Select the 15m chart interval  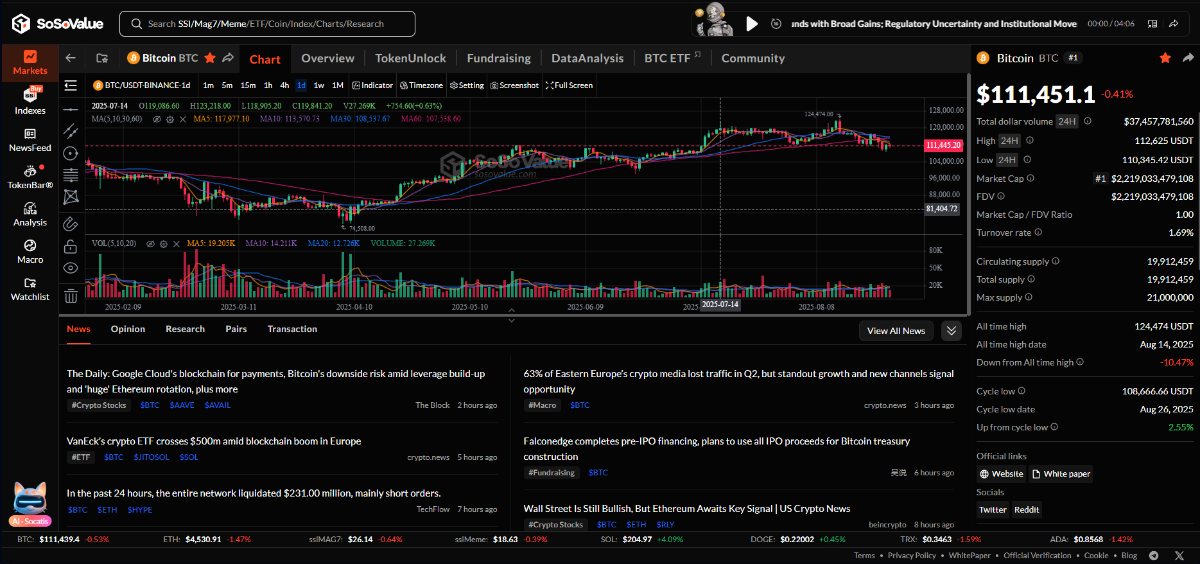point(248,85)
